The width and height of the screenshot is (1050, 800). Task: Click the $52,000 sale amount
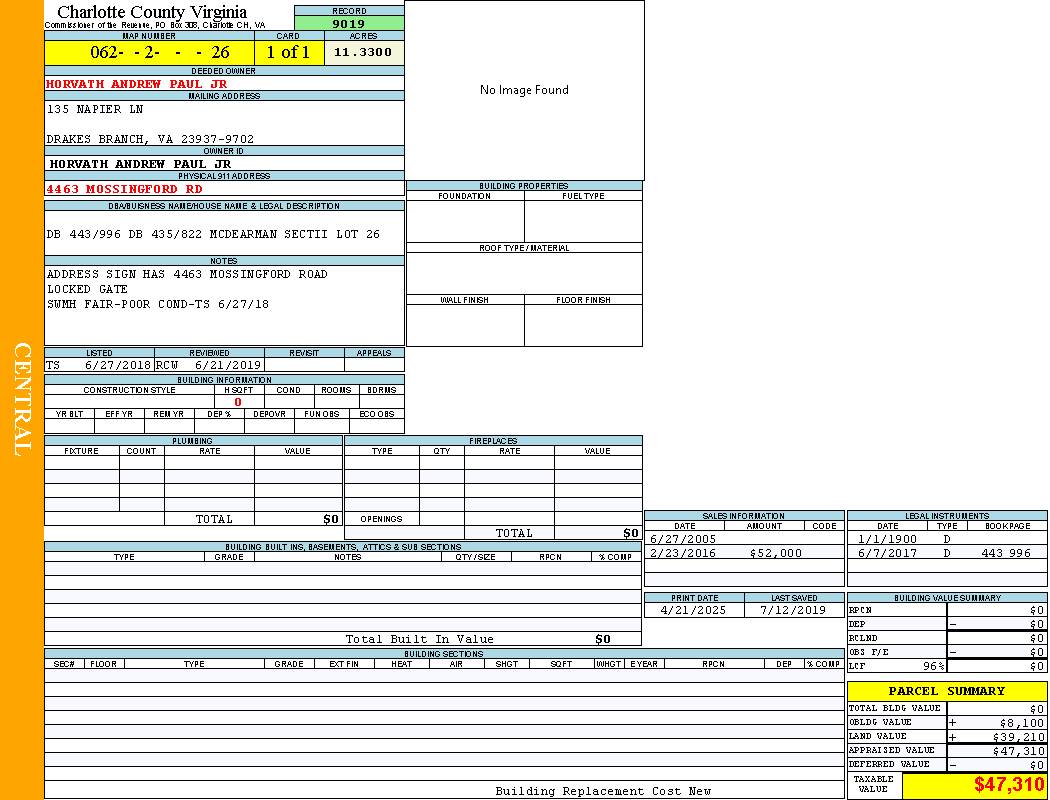coord(774,553)
